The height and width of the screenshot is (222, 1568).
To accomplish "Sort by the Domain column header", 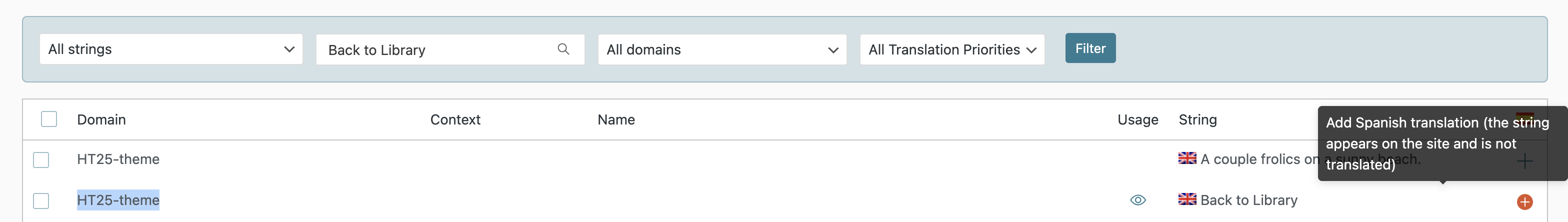I will pos(101,120).
